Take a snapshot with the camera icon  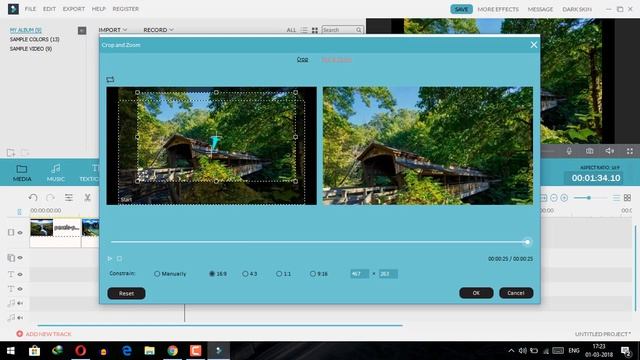point(589,151)
